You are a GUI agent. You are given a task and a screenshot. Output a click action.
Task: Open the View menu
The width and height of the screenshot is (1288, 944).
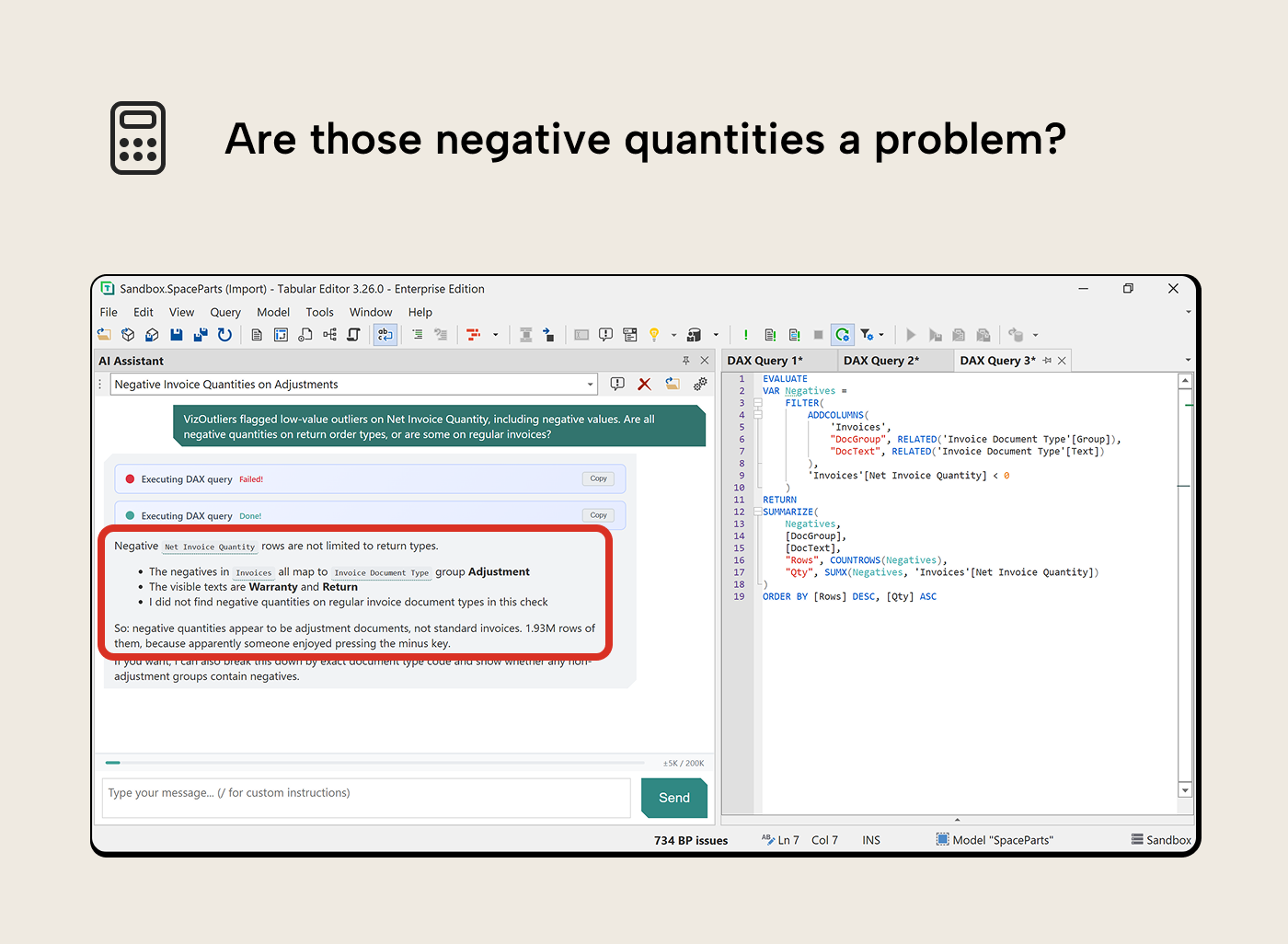point(182,313)
